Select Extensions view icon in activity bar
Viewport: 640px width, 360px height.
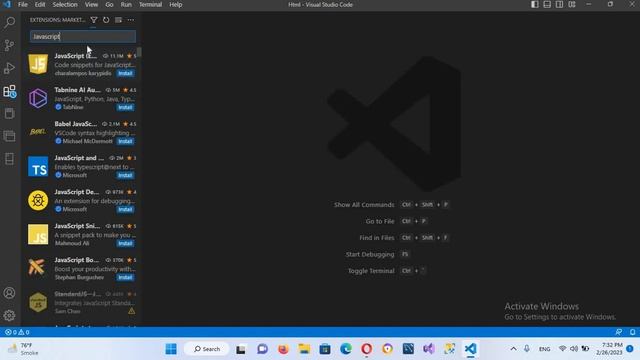(x=9, y=91)
